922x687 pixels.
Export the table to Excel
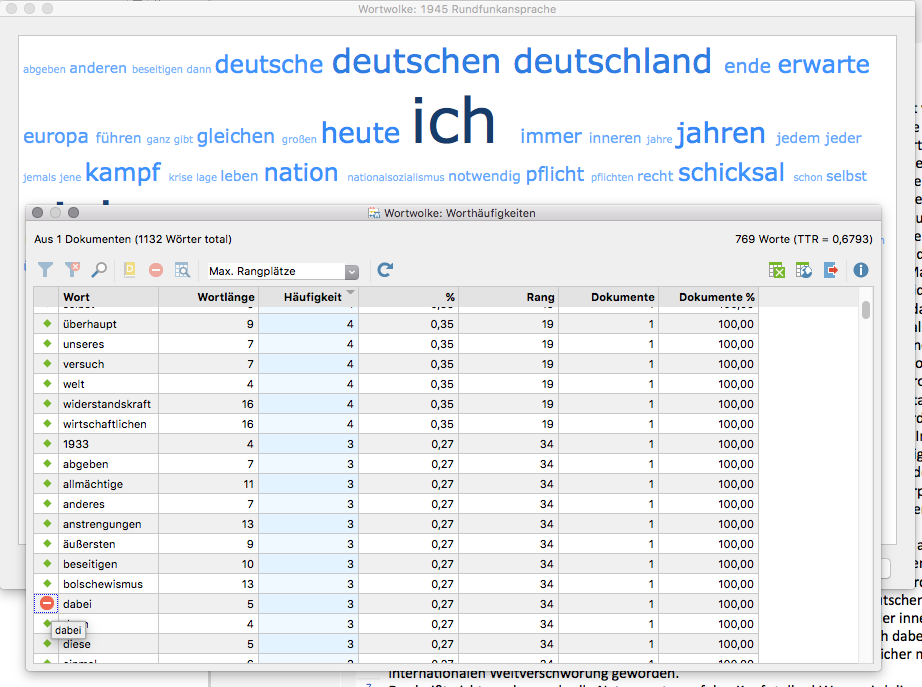click(x=777, y=271)
